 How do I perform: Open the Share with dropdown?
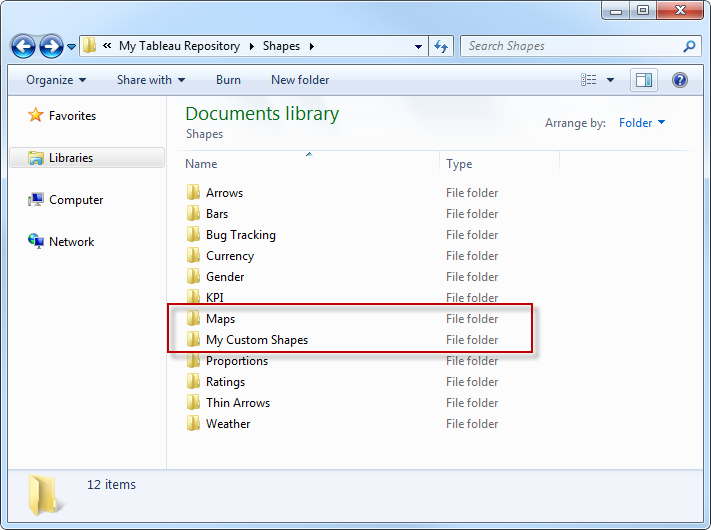151,80
